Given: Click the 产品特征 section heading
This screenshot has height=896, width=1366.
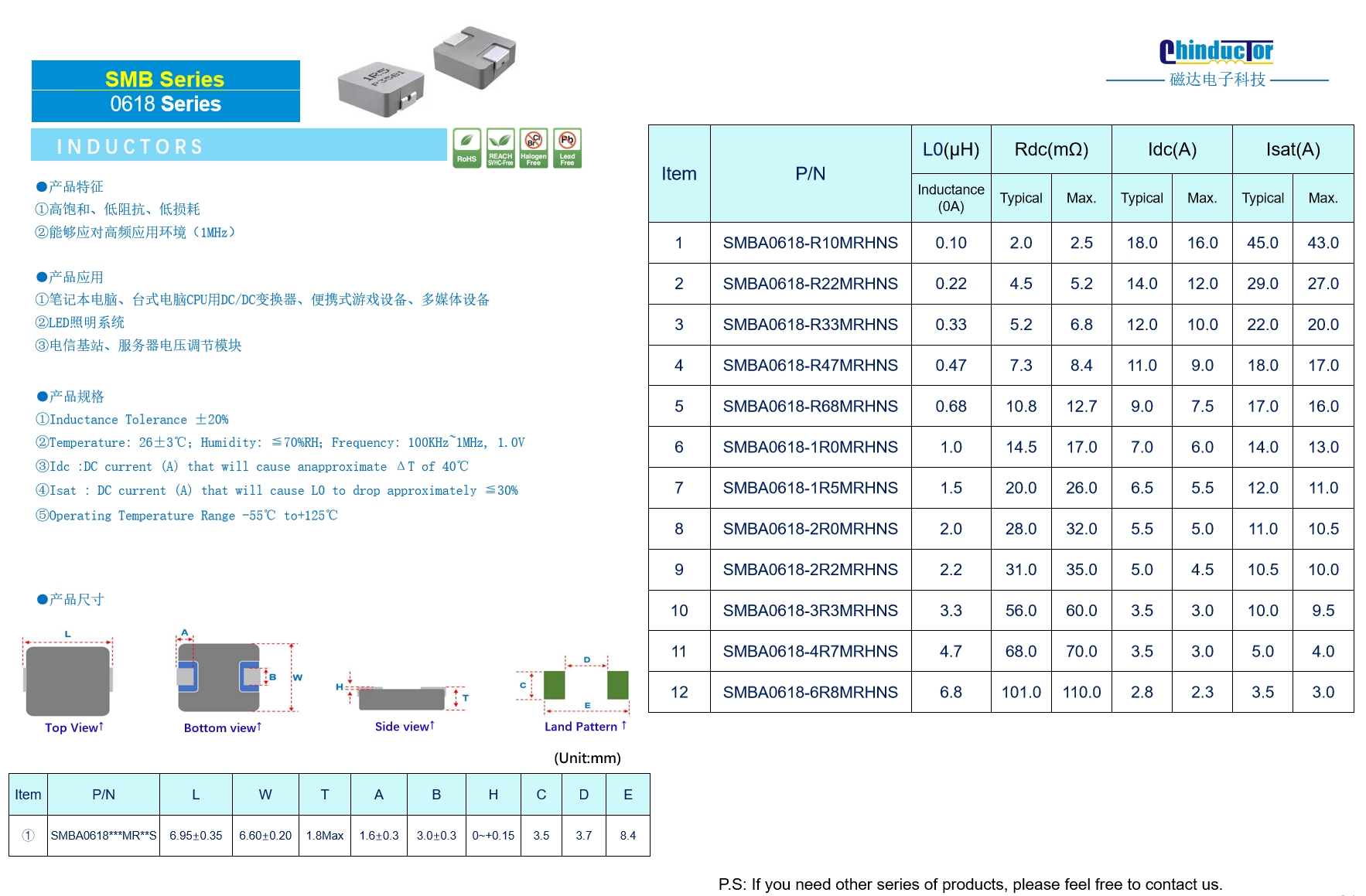Looking at the screenshot, I should (70, 187).
